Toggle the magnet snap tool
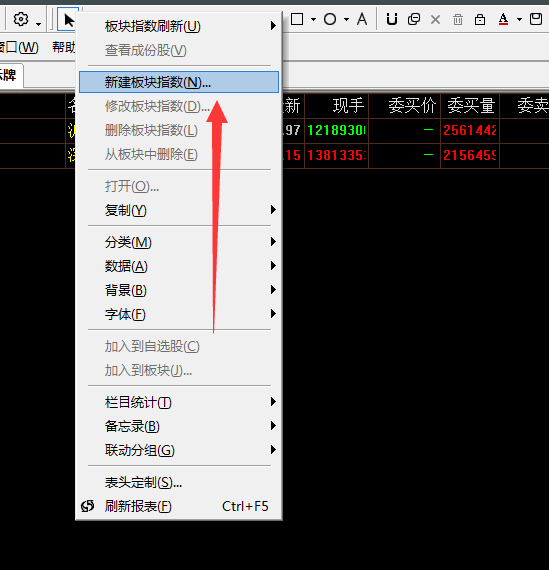Screen dimensions: 549x570 392,19
